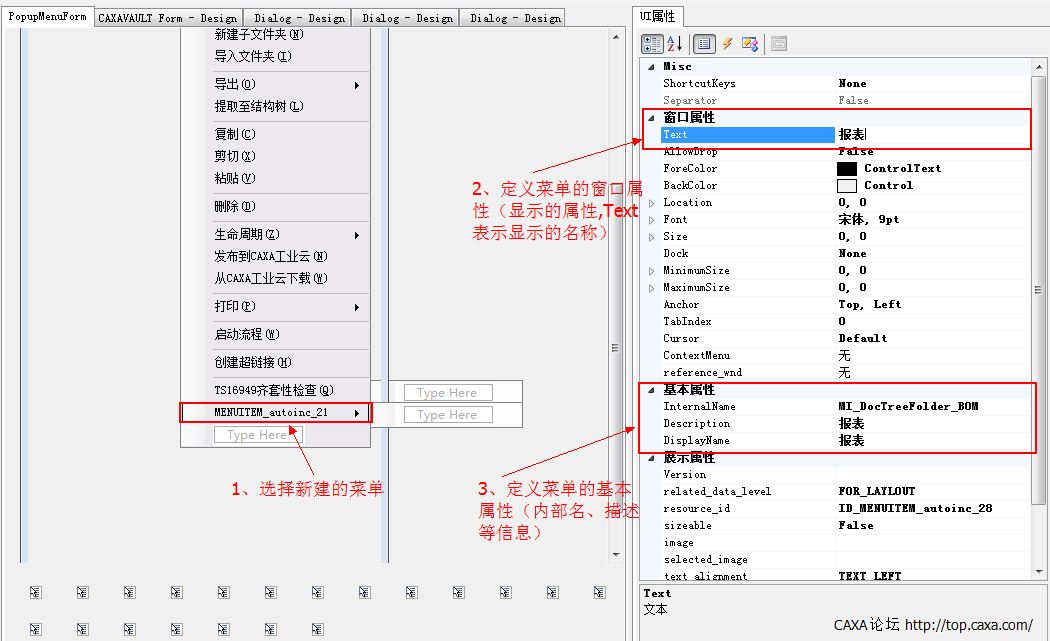Select 创建超链接(H) menu item
This screenshot has height=641, width=1050.
tap(252, 362)
